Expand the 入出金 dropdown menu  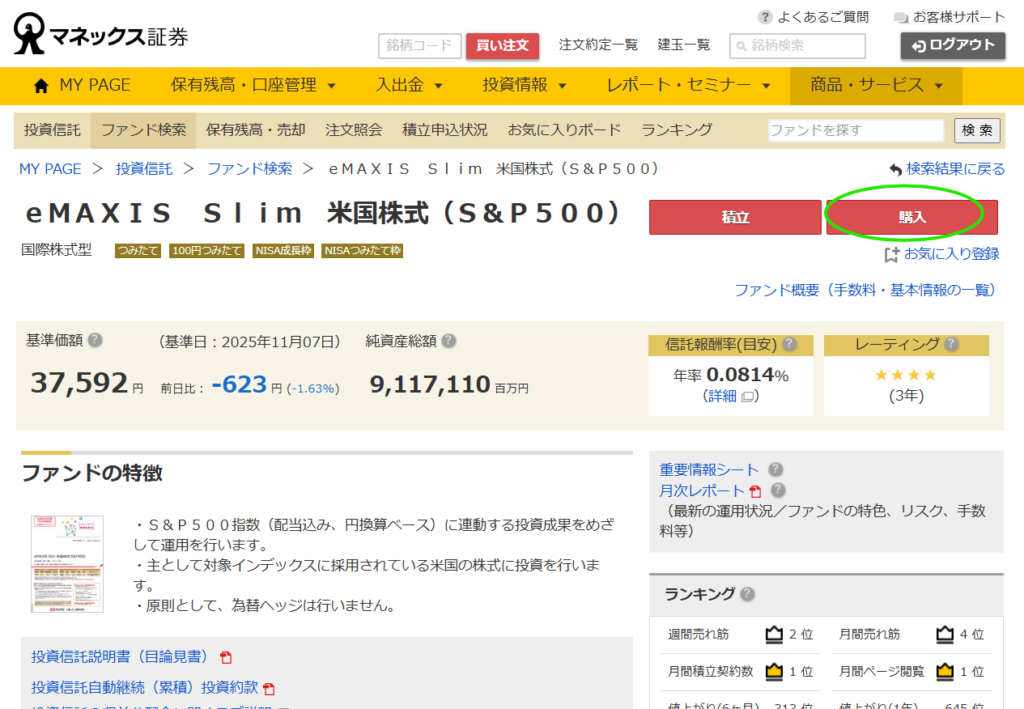click(409, 86)
